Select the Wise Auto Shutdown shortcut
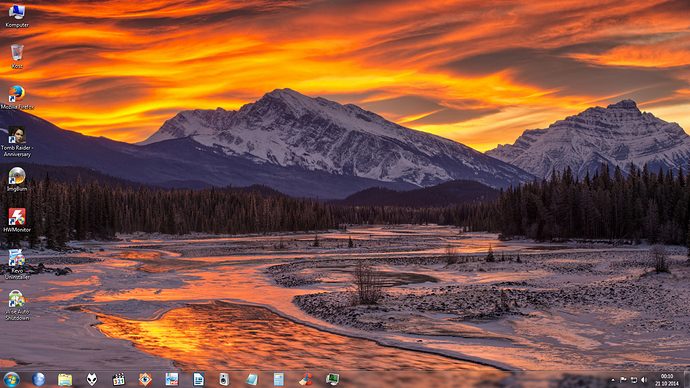 point(17,305)
